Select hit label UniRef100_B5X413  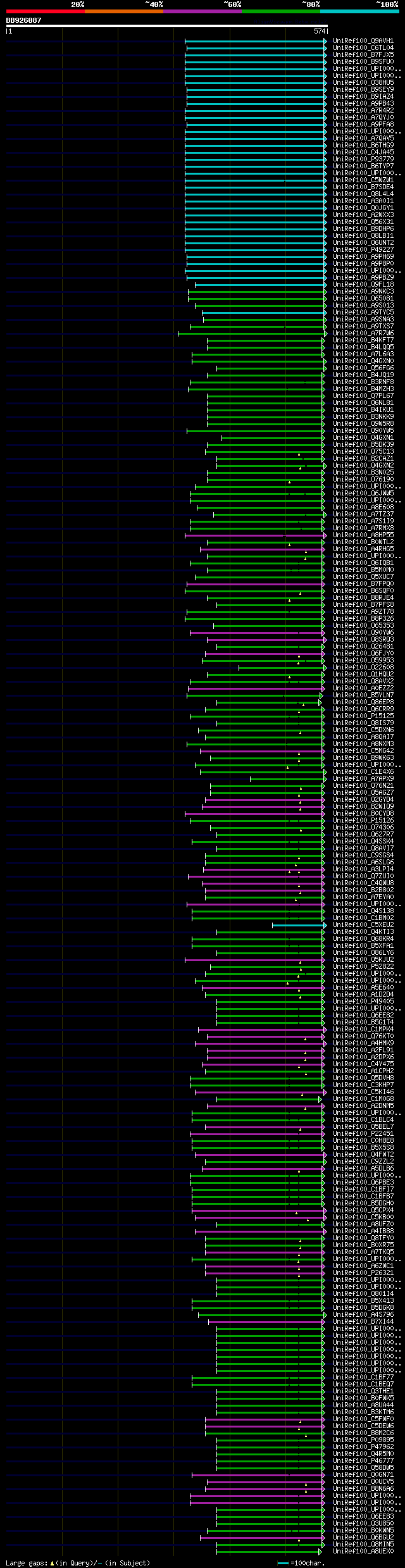pos(363,1300)
